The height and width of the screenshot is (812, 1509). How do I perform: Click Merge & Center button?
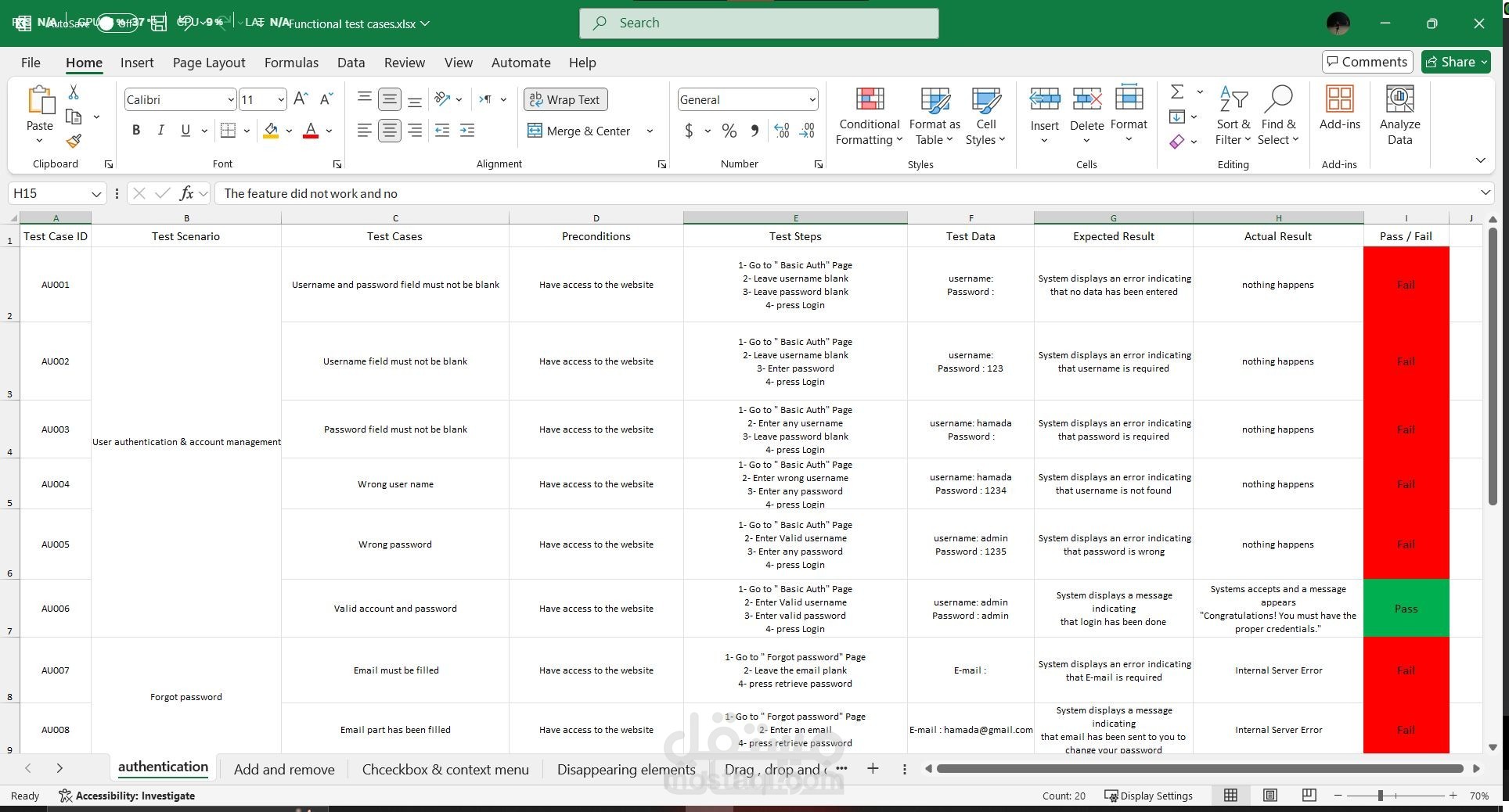[579, 131]
